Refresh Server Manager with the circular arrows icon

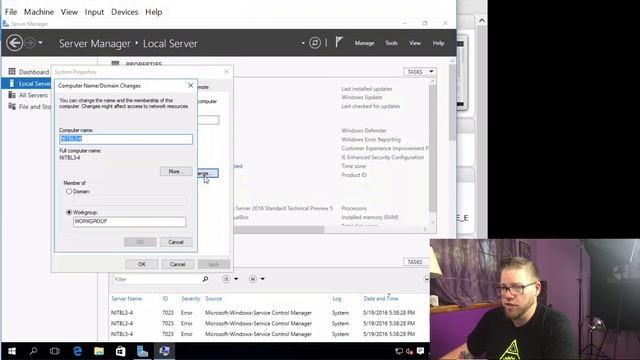pos(315,43)
